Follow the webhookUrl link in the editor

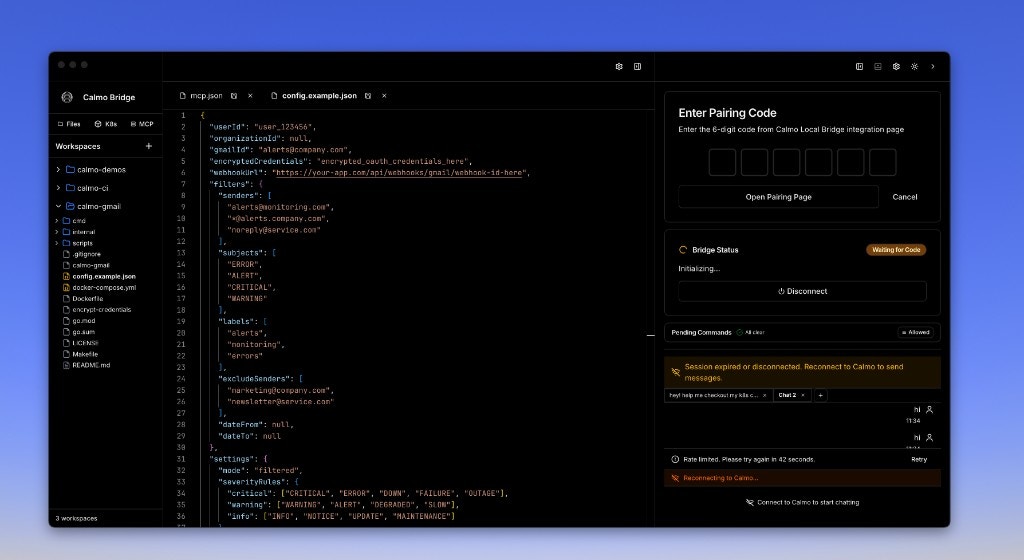click(x=399, y=173)
